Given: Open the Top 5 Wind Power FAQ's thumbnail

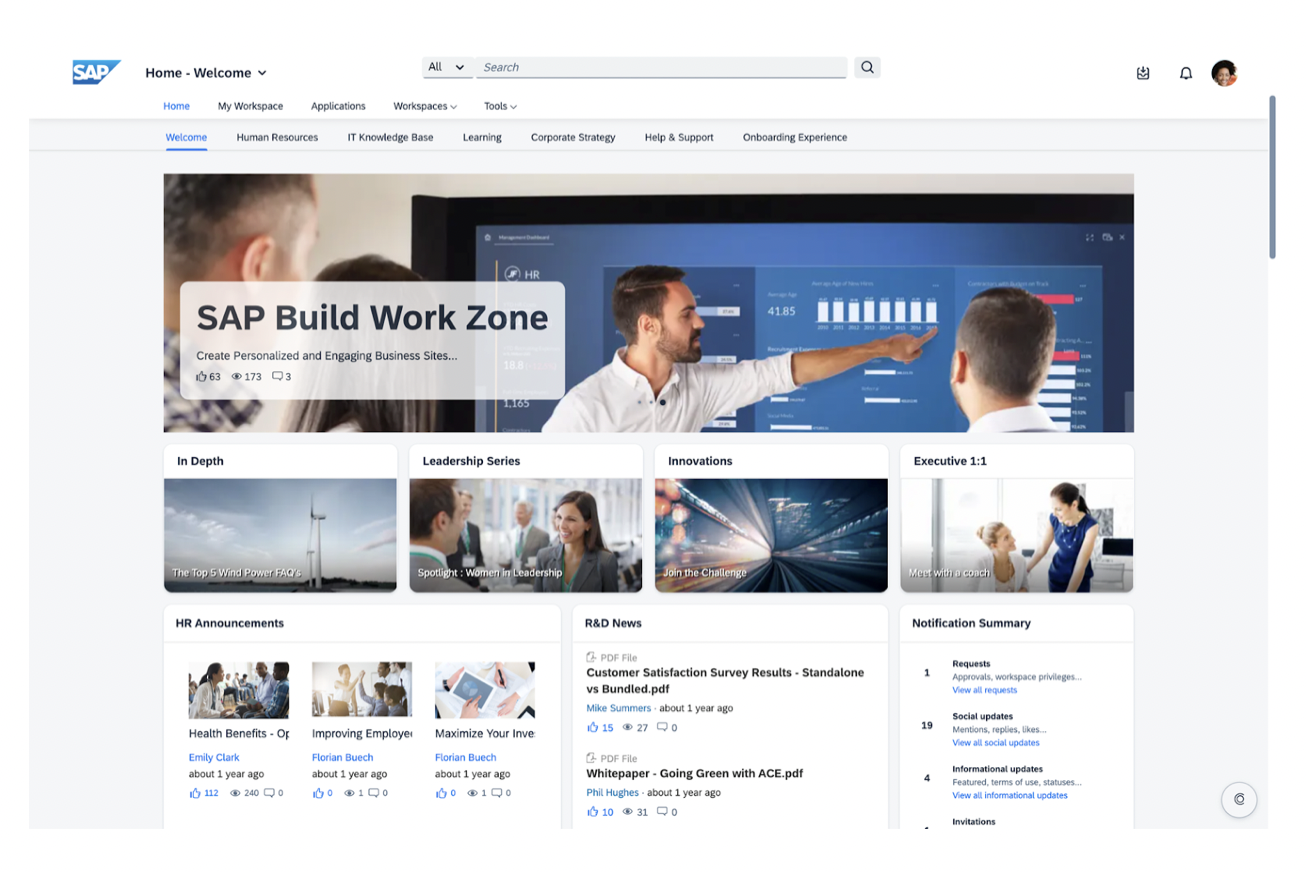Looking at the screenshot, I should pos(280,535).
